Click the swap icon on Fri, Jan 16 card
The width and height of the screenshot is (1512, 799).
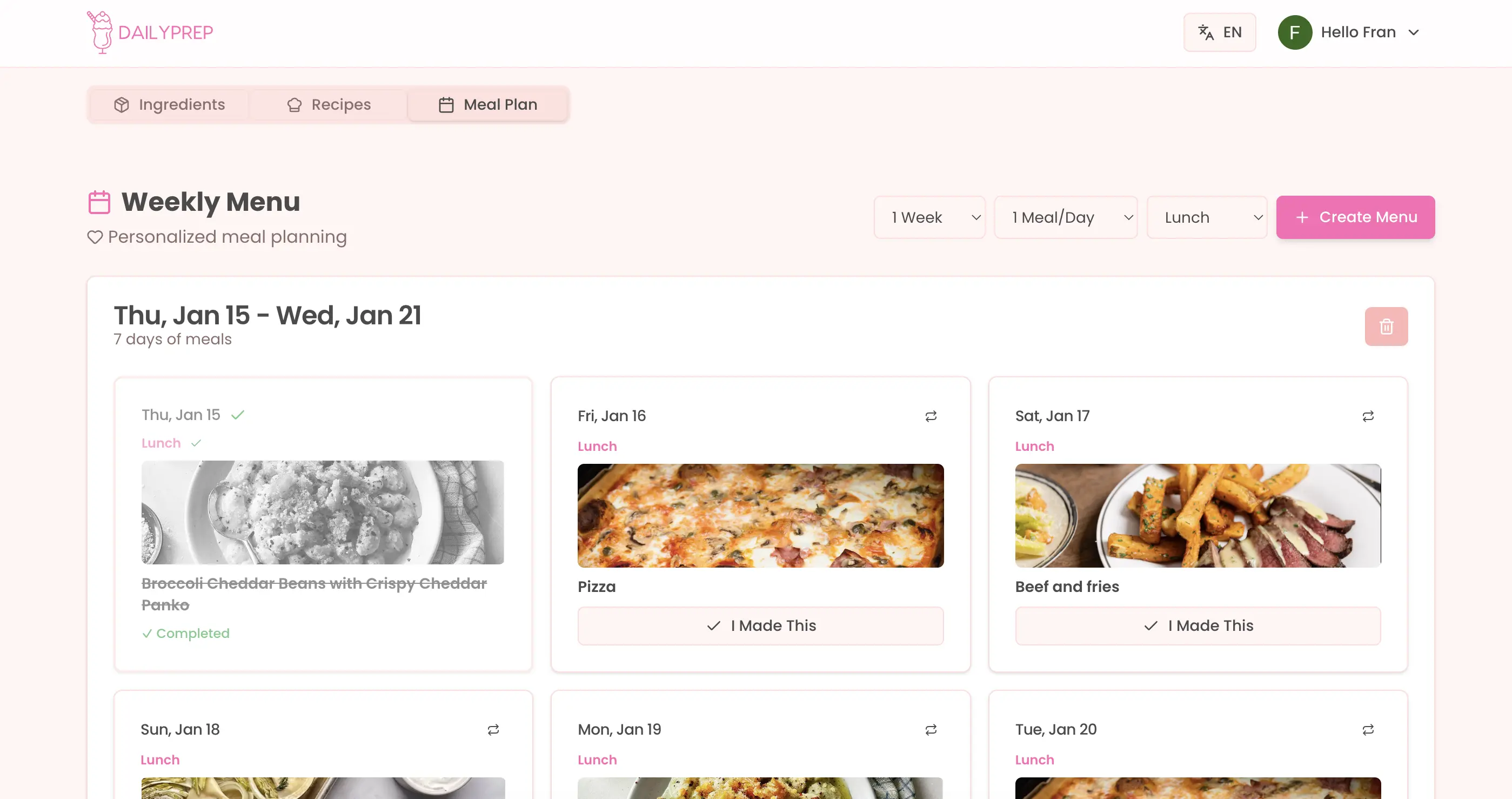point(931,416)
